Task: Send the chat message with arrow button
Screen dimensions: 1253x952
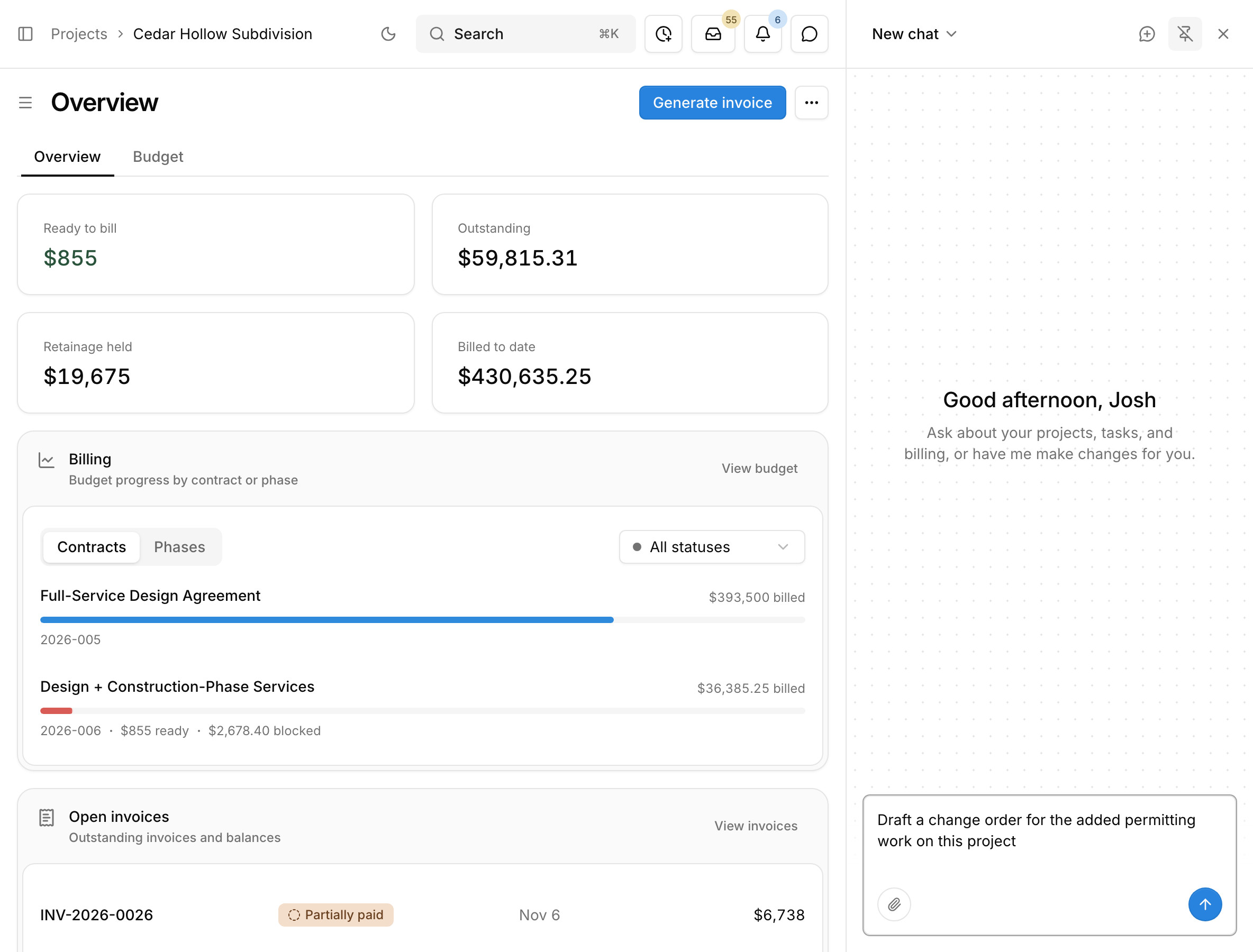Action: pos(1205,904)
